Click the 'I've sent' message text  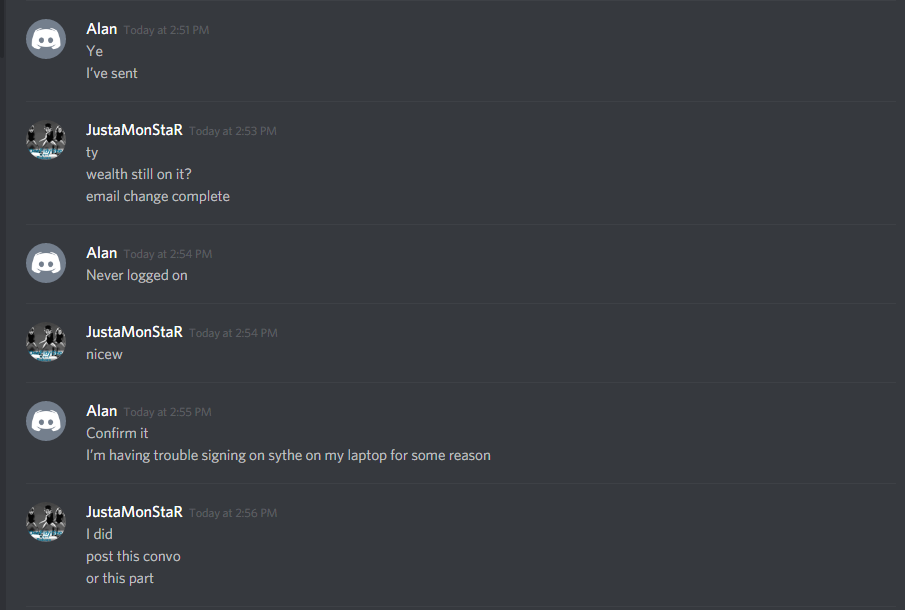[x=112, y=73]
